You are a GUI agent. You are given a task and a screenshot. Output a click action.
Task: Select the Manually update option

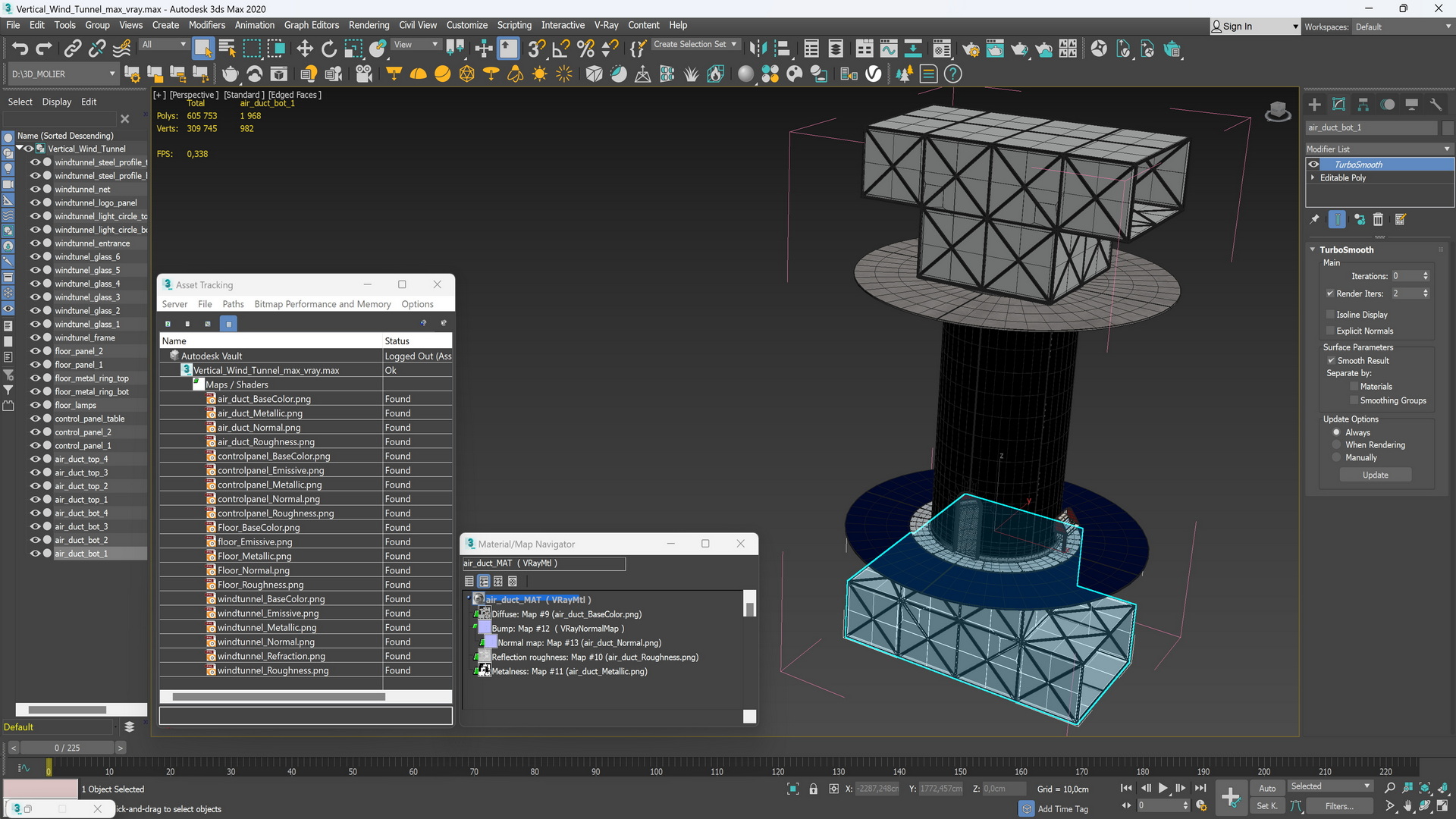[1337, 458]
